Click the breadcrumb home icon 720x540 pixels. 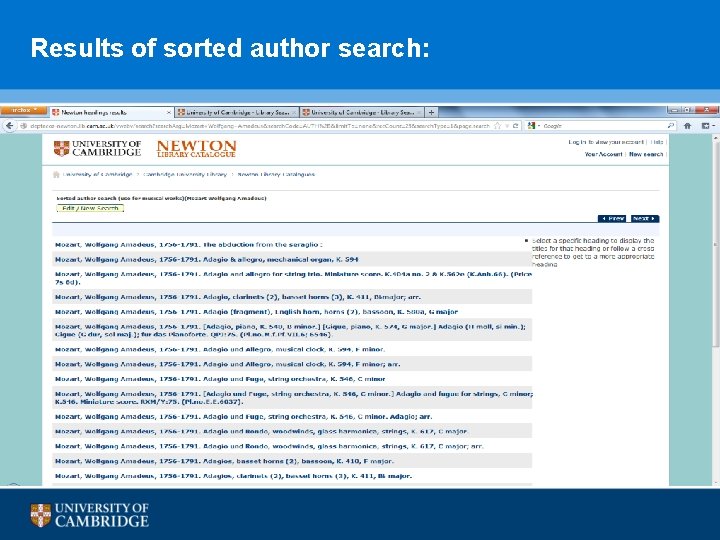(x=56, y=174)
